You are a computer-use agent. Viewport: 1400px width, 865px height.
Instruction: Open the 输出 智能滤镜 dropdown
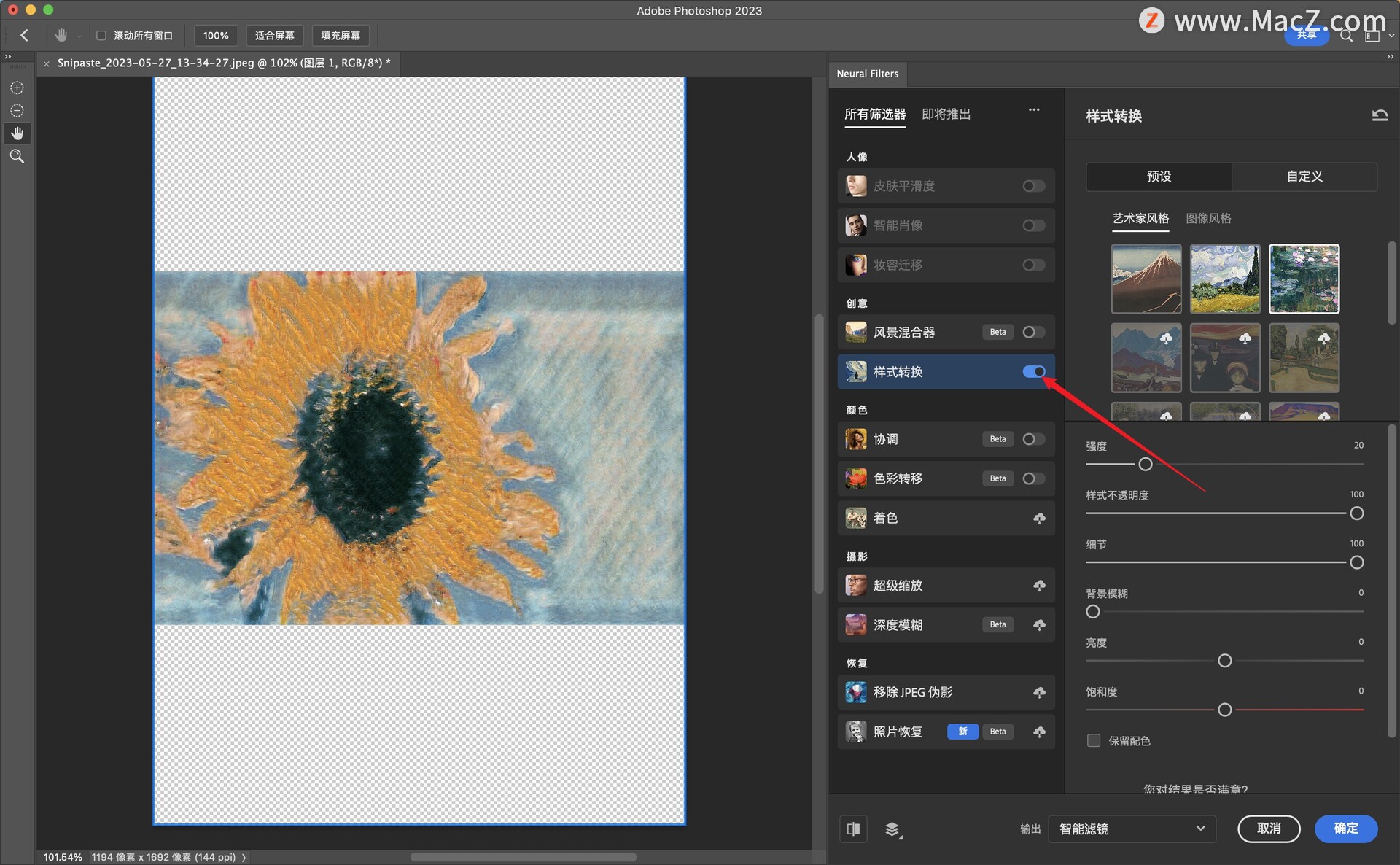[x=1132, y=829]
